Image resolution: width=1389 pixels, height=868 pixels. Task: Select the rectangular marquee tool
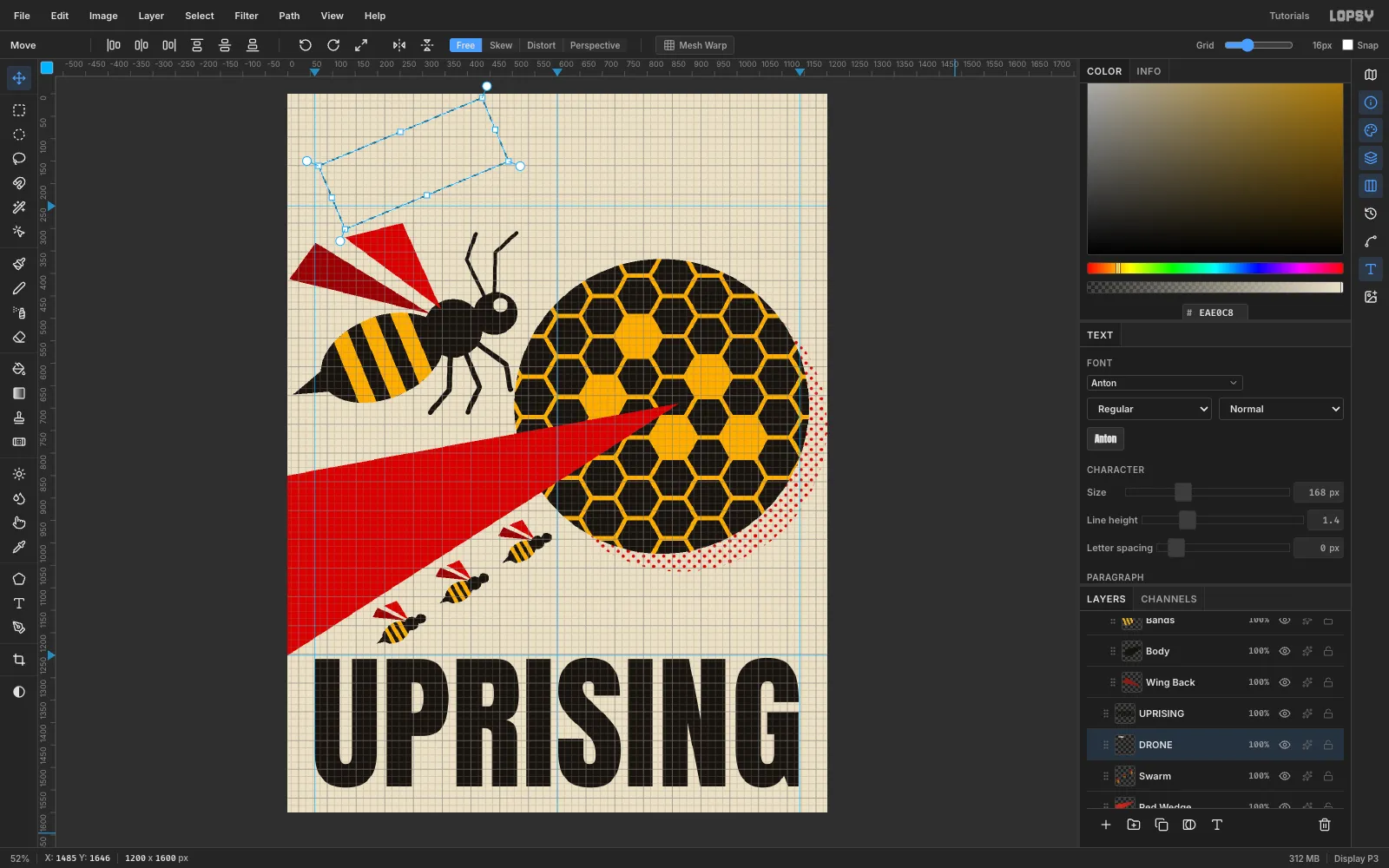pos(19,110)
